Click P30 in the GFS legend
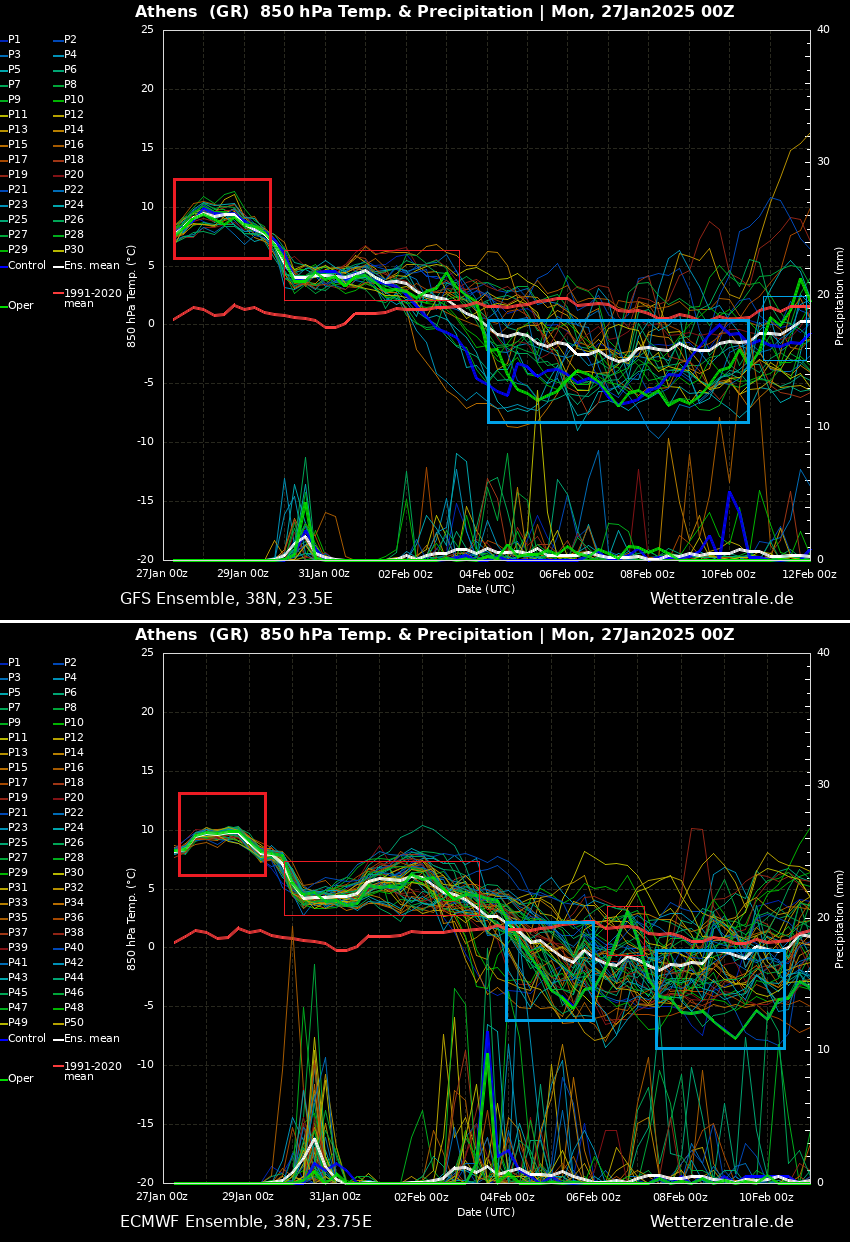Image resolution: width=850 pixels, height=1242 pixels. pos(73,250)
